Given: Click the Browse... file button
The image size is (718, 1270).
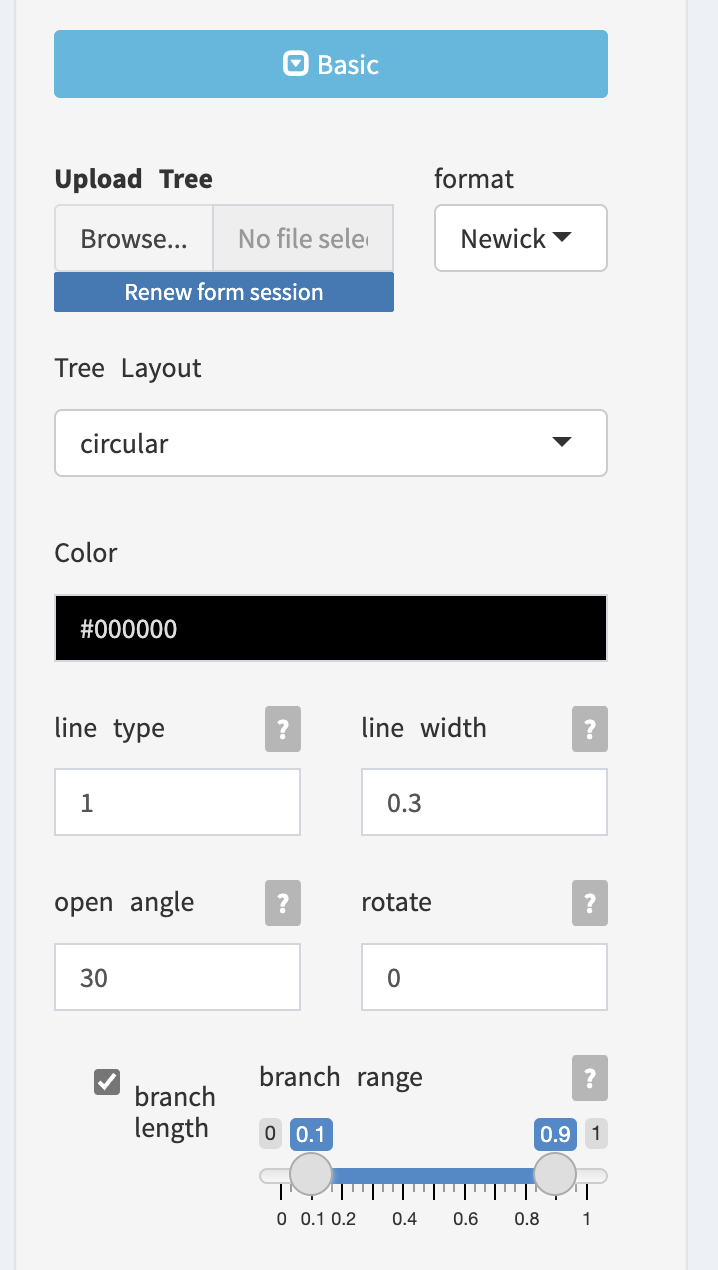Looking at the screenshot, I should click(x=134, y=239).
